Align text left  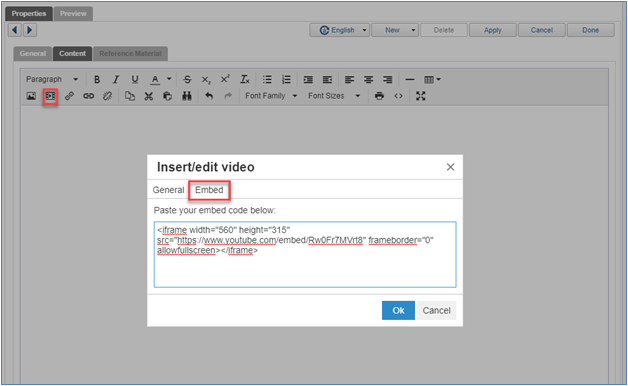(x=349, y=80)
